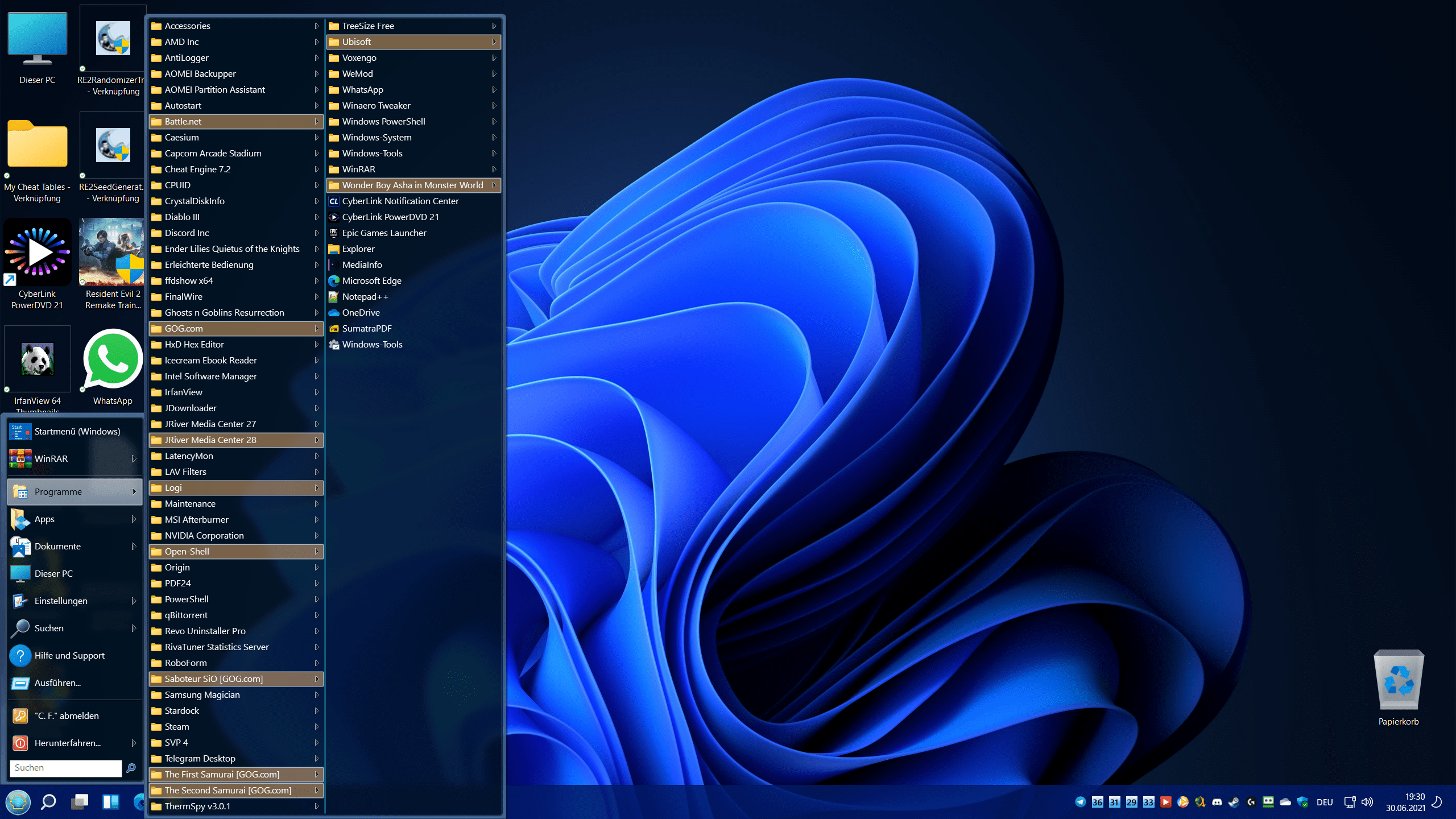Launch Microsoft Edge from menu
Screen dimensions: 1456x819
(371, 280)
